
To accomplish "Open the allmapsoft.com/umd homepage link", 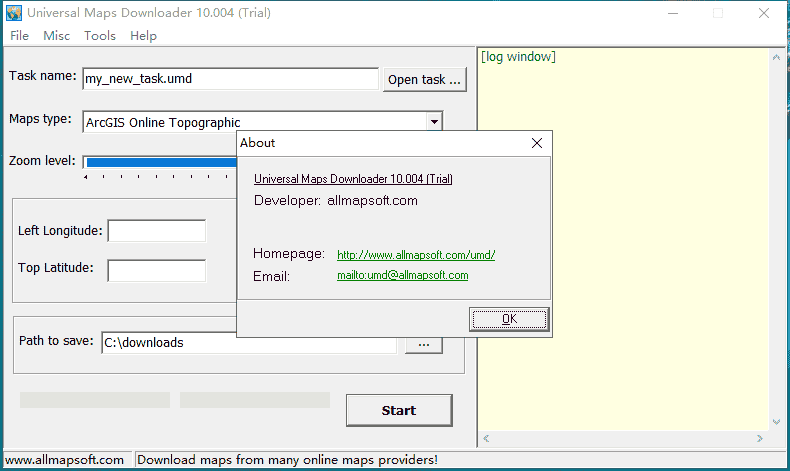I will [416, 255].
